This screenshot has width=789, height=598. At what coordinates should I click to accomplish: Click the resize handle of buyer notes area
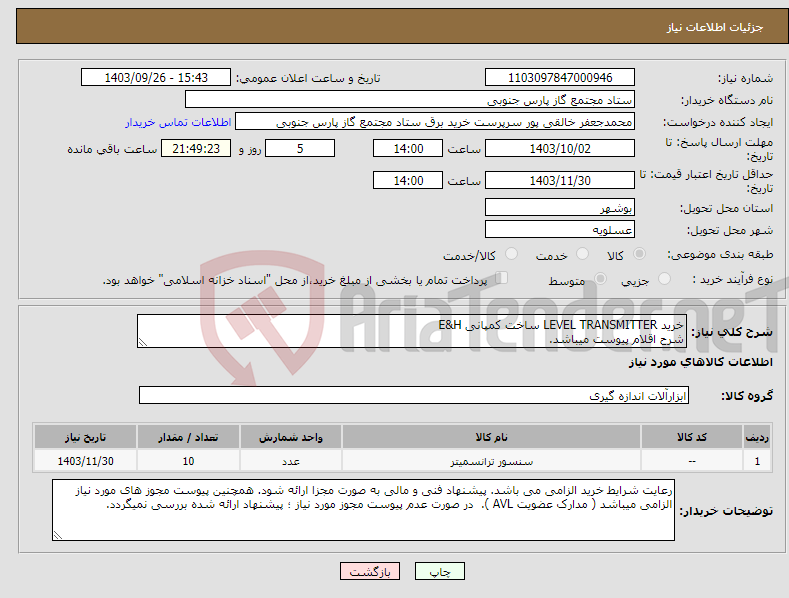pyautogui.click(x=58, y=535)
